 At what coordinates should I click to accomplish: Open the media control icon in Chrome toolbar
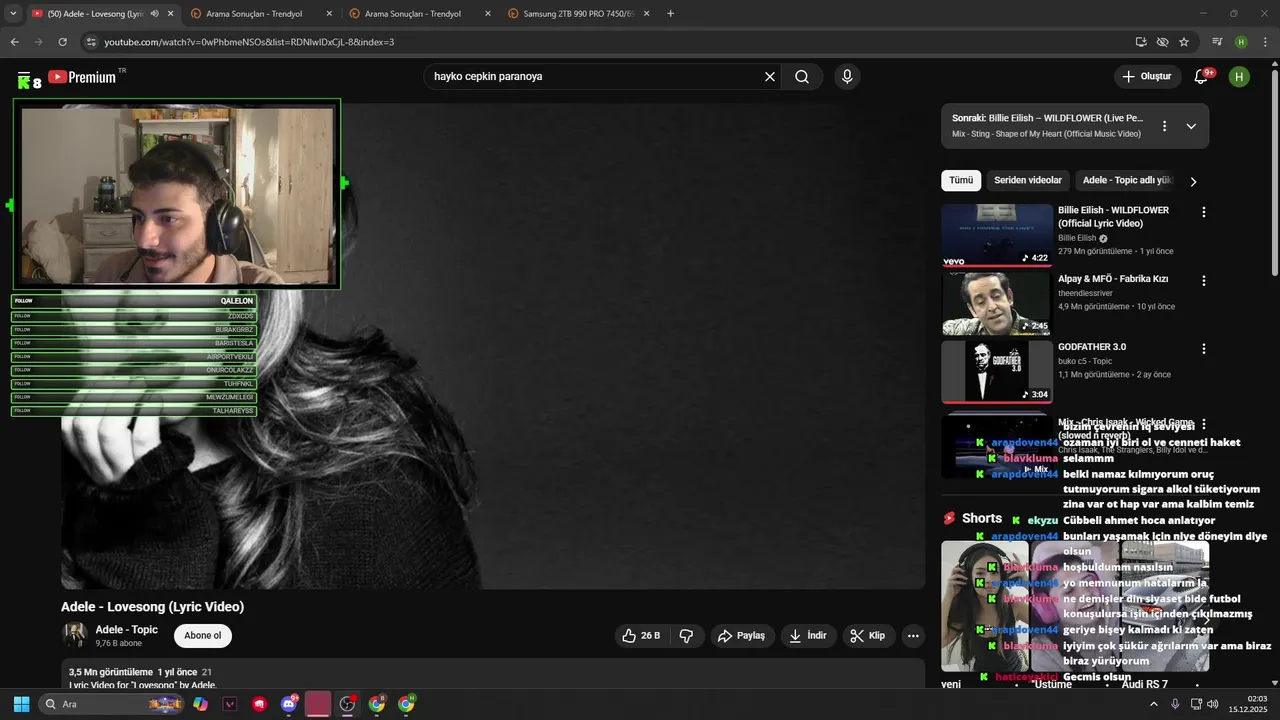pos(1217,42)
